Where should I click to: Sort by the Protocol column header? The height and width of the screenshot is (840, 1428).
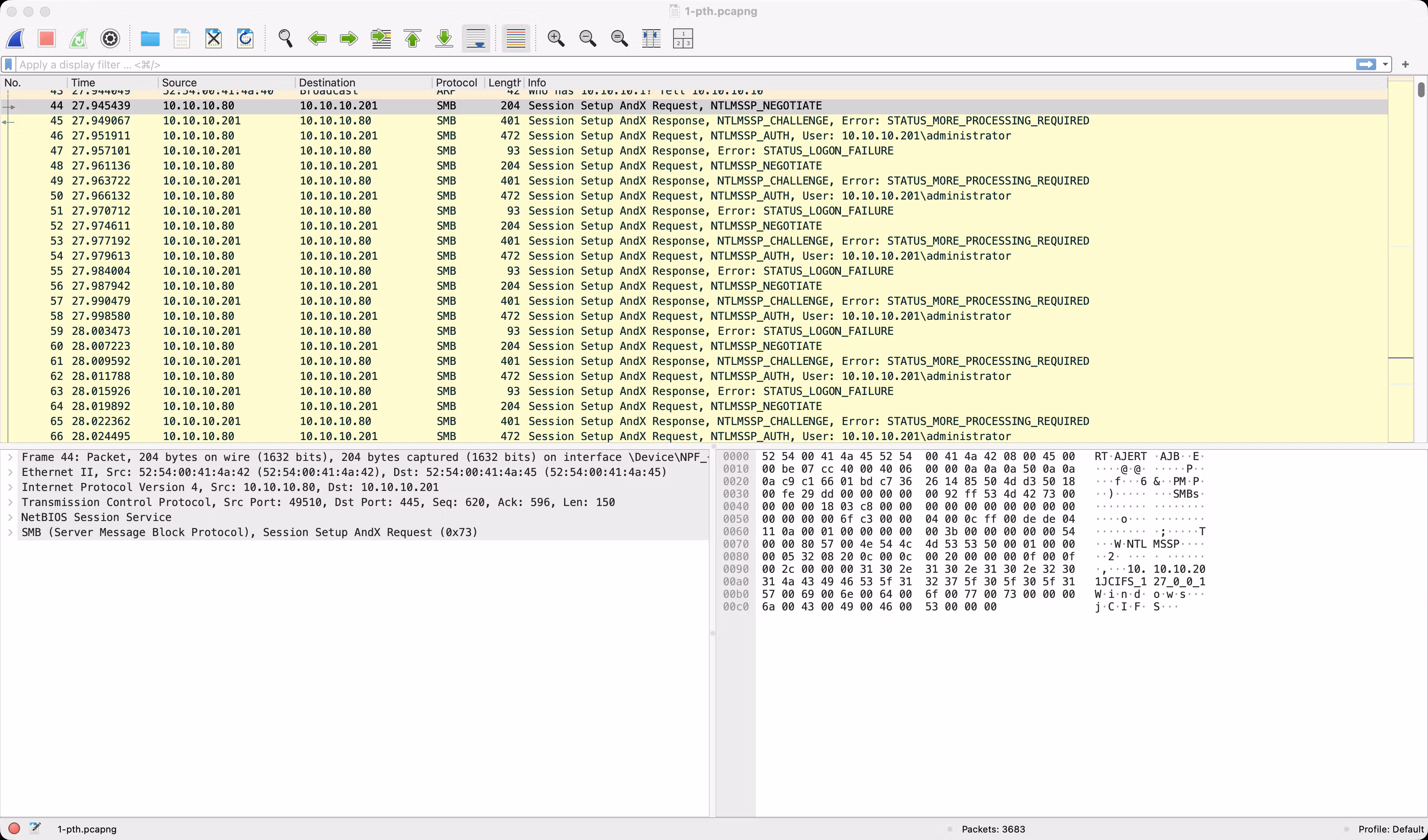[458, 83]
